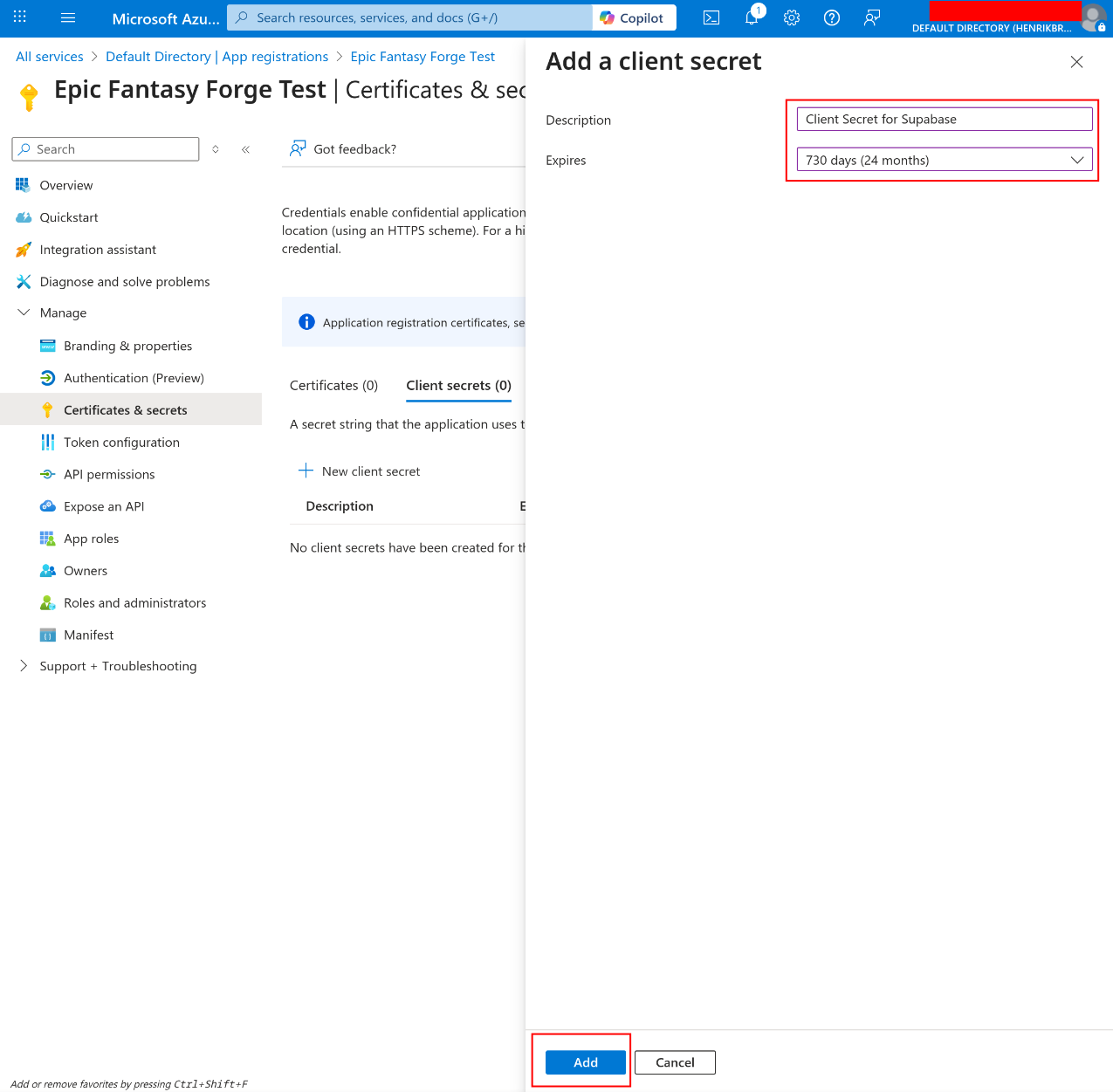Open the help question mark icon
Screen dimensions: 1113x1092
(x=831, y=17)
